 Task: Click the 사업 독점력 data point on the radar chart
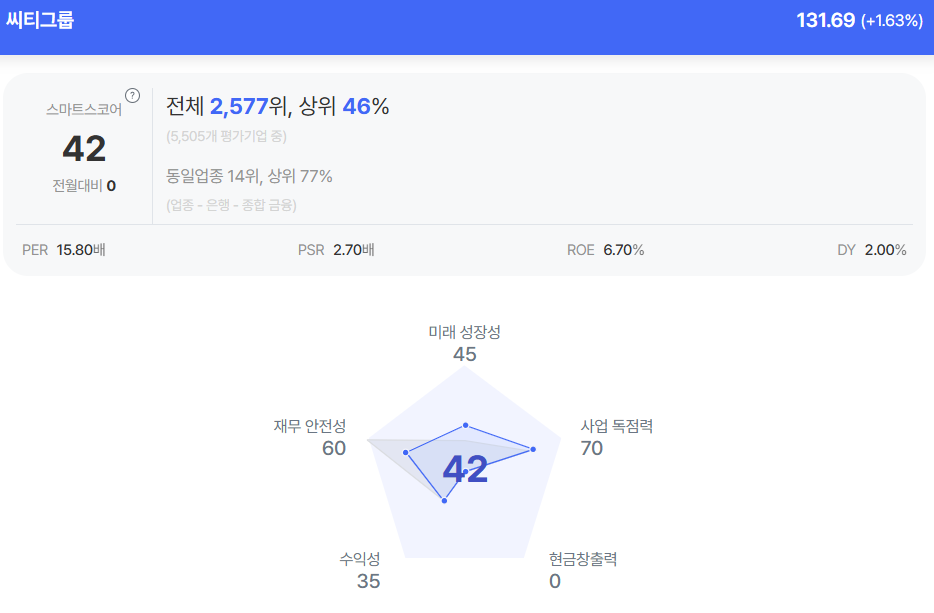(533, 449)
